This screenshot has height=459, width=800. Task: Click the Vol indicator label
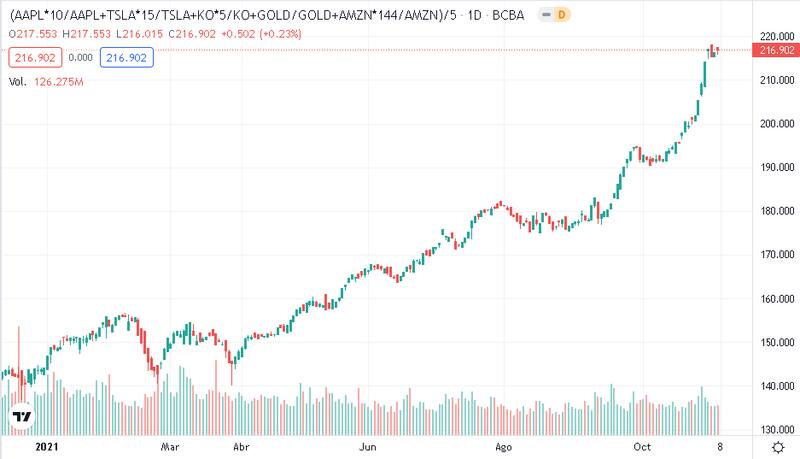(x=19, y=81)
